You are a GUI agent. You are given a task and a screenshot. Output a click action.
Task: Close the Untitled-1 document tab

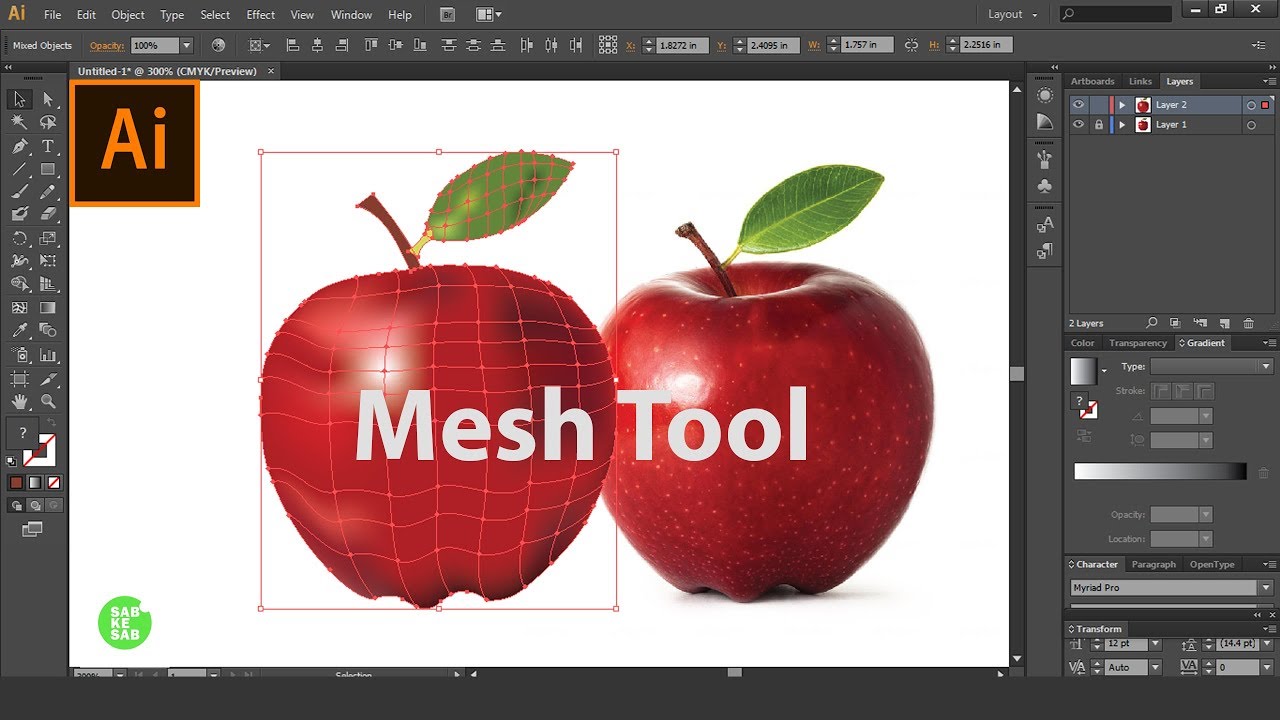click(271, 71)
